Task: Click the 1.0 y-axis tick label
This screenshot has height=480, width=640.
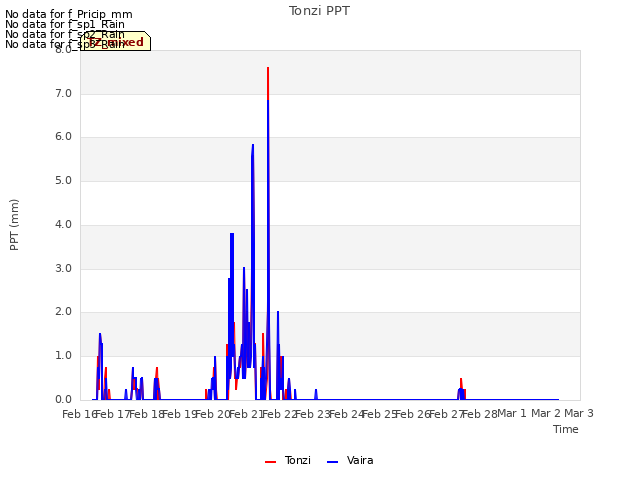Action: 63,356
